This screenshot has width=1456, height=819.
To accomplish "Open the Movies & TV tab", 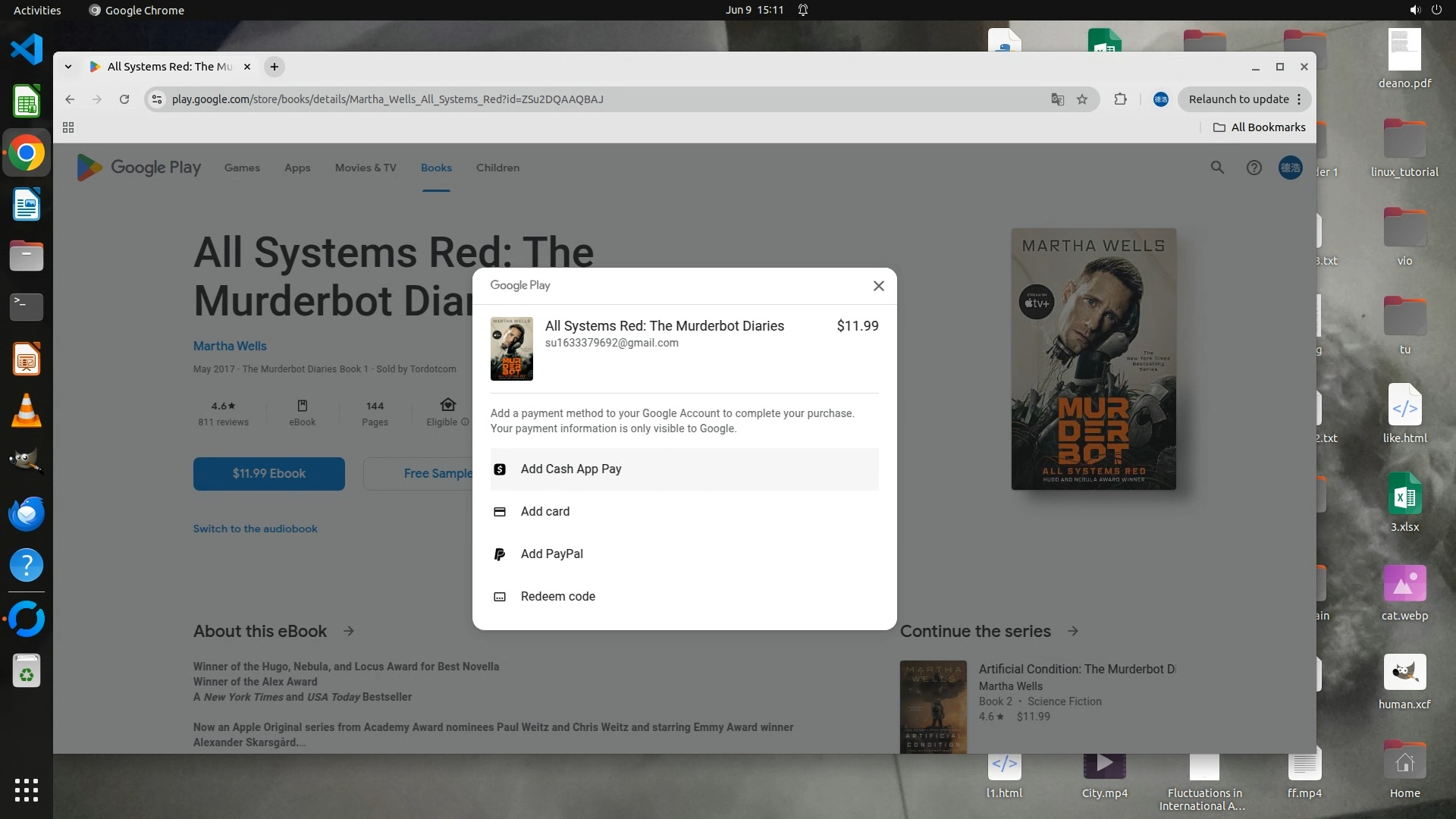I will pyautogui.click(x=366, y=168).
